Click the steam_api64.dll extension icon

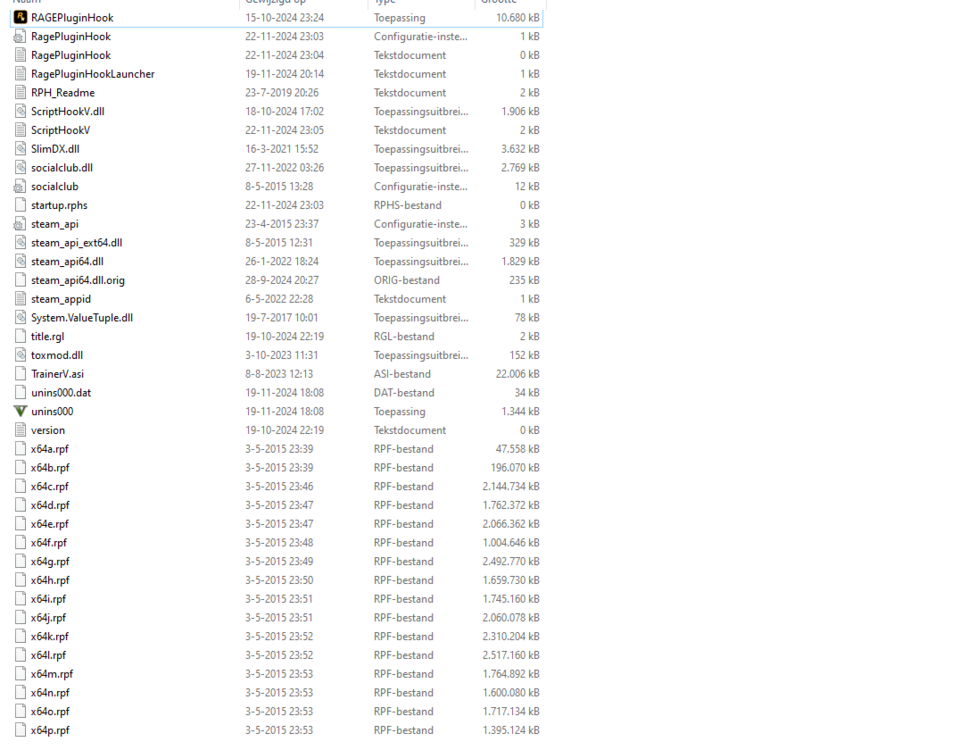tap(20, 261)
